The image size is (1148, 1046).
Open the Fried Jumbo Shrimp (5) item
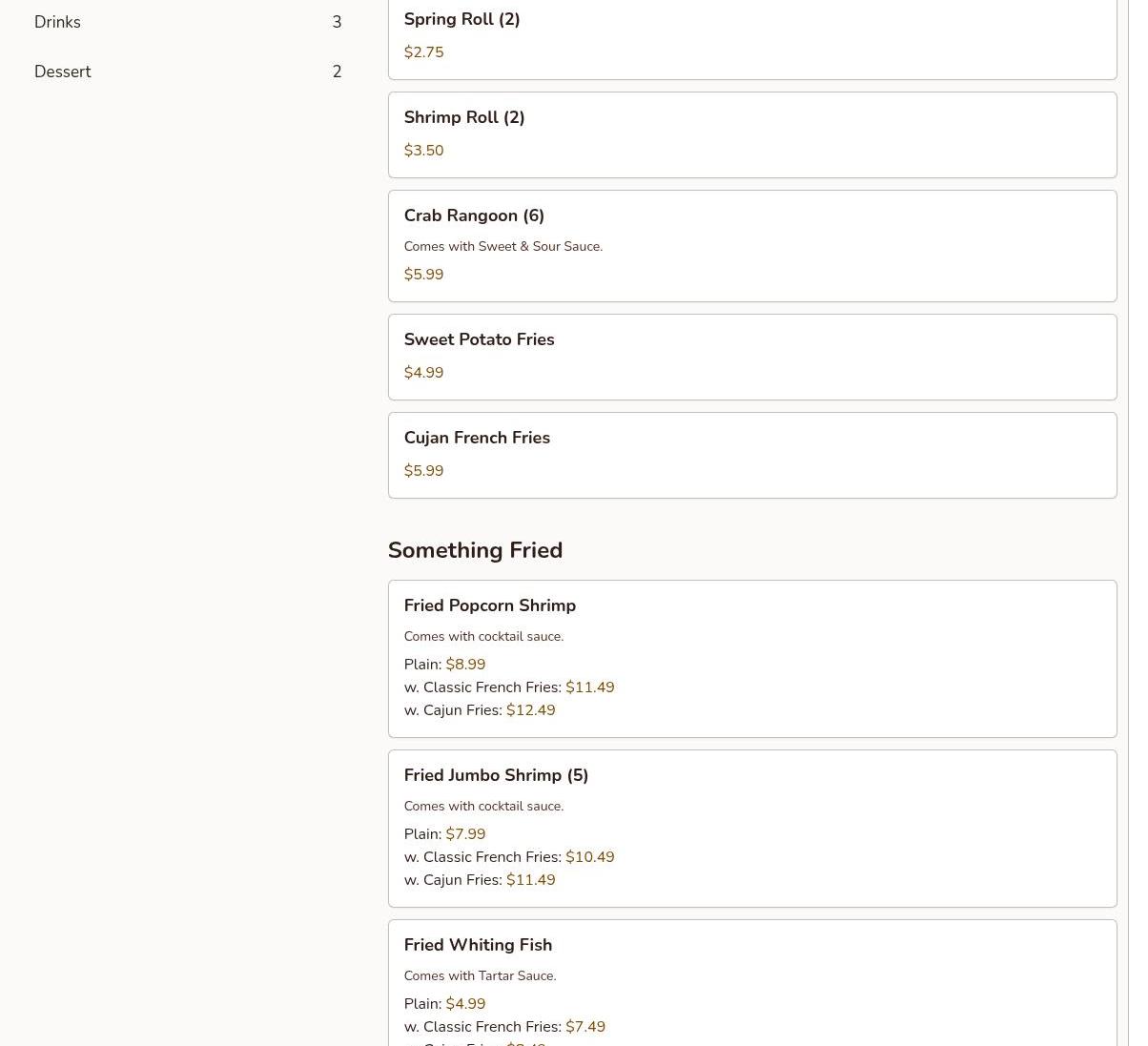[496, 775]
